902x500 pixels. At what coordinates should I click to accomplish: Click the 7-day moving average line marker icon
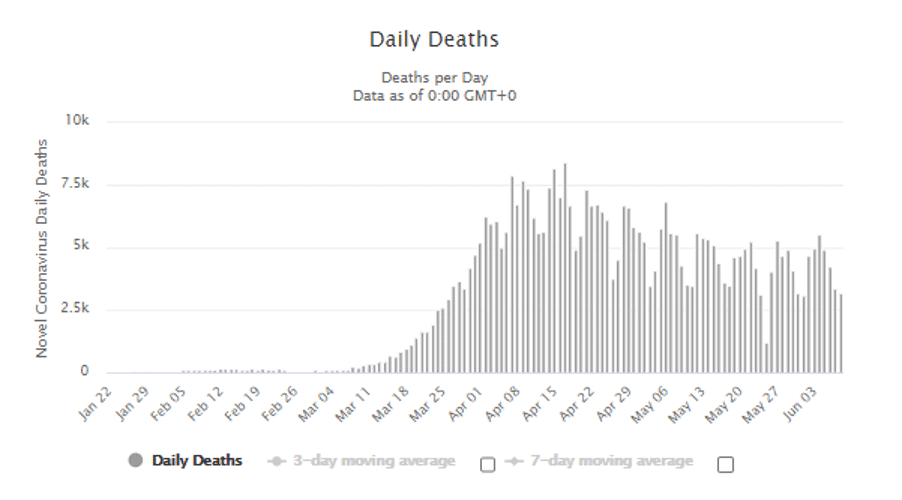tap(514, 461)
